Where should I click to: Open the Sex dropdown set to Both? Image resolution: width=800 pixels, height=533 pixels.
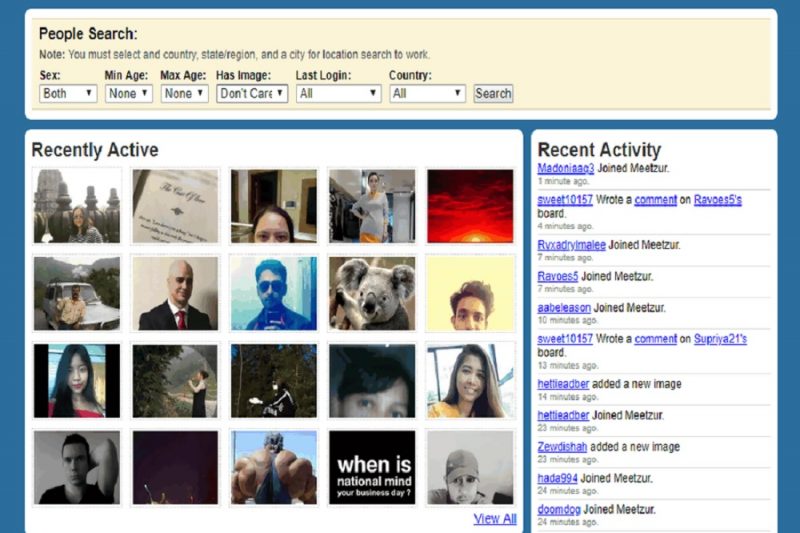coord(68,93)
